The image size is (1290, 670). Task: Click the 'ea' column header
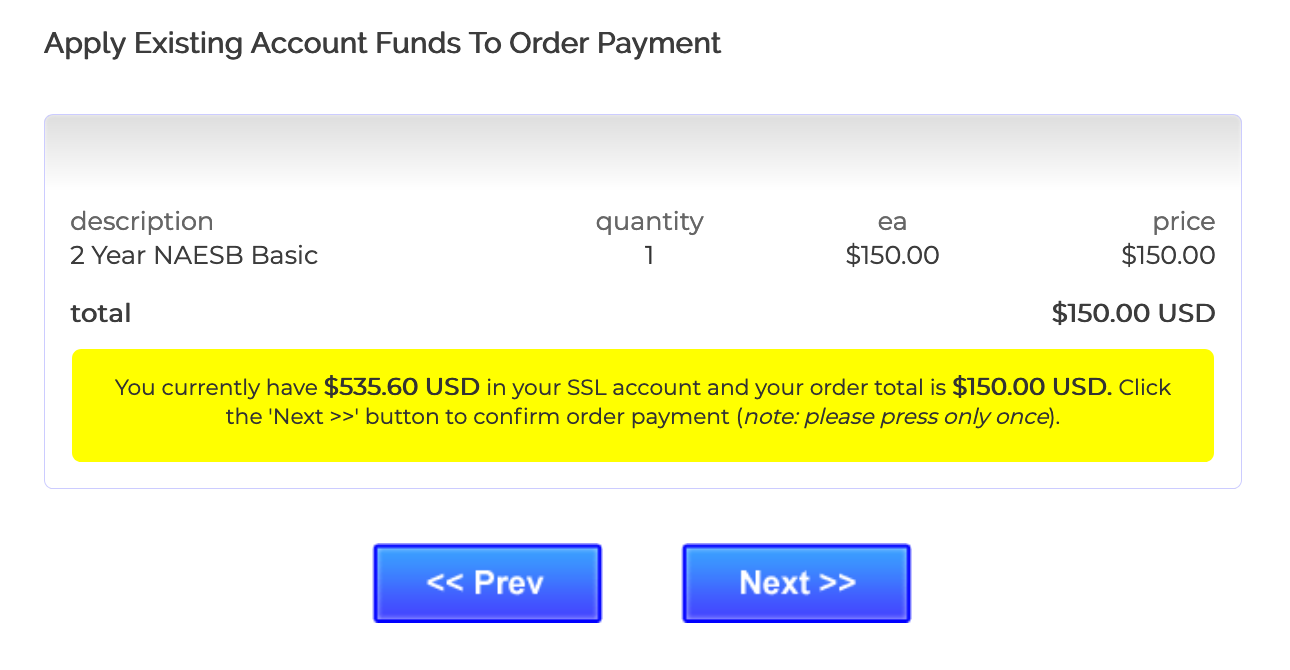892,221
